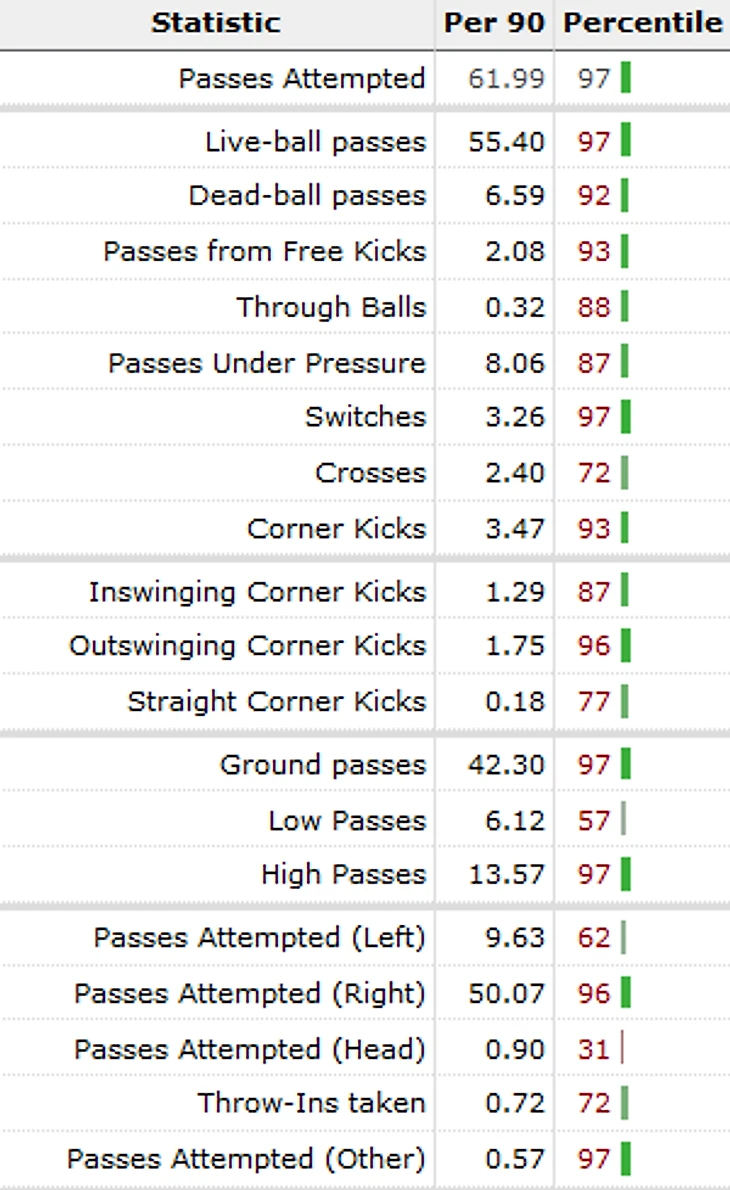The image size is (730, 1190).
Task: Click the Straight Corner Kicks label
Action: pos(276,702)
